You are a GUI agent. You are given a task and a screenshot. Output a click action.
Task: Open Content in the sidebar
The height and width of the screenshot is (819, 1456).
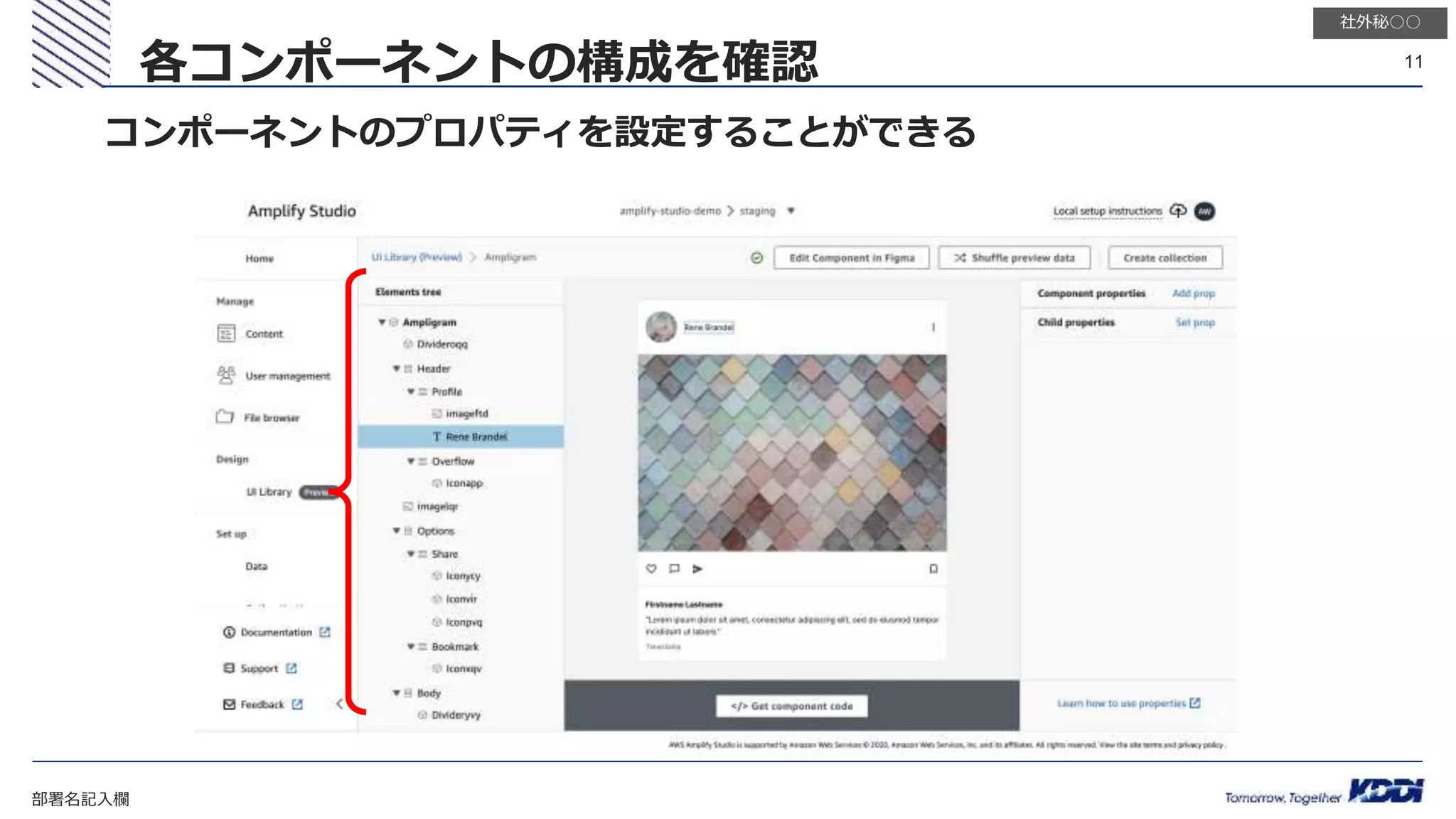[x=264, y=333]
